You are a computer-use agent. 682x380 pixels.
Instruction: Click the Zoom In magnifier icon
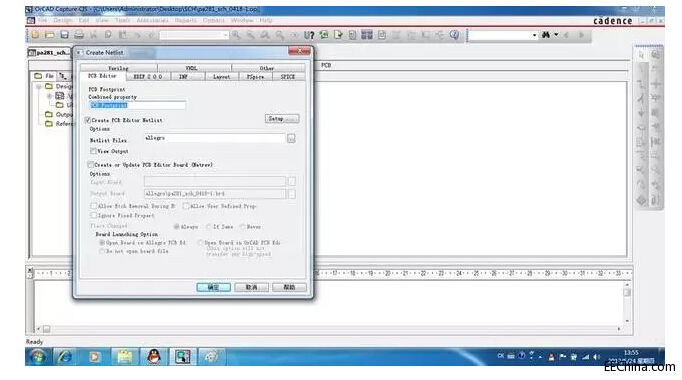click(x=236, y=35)
